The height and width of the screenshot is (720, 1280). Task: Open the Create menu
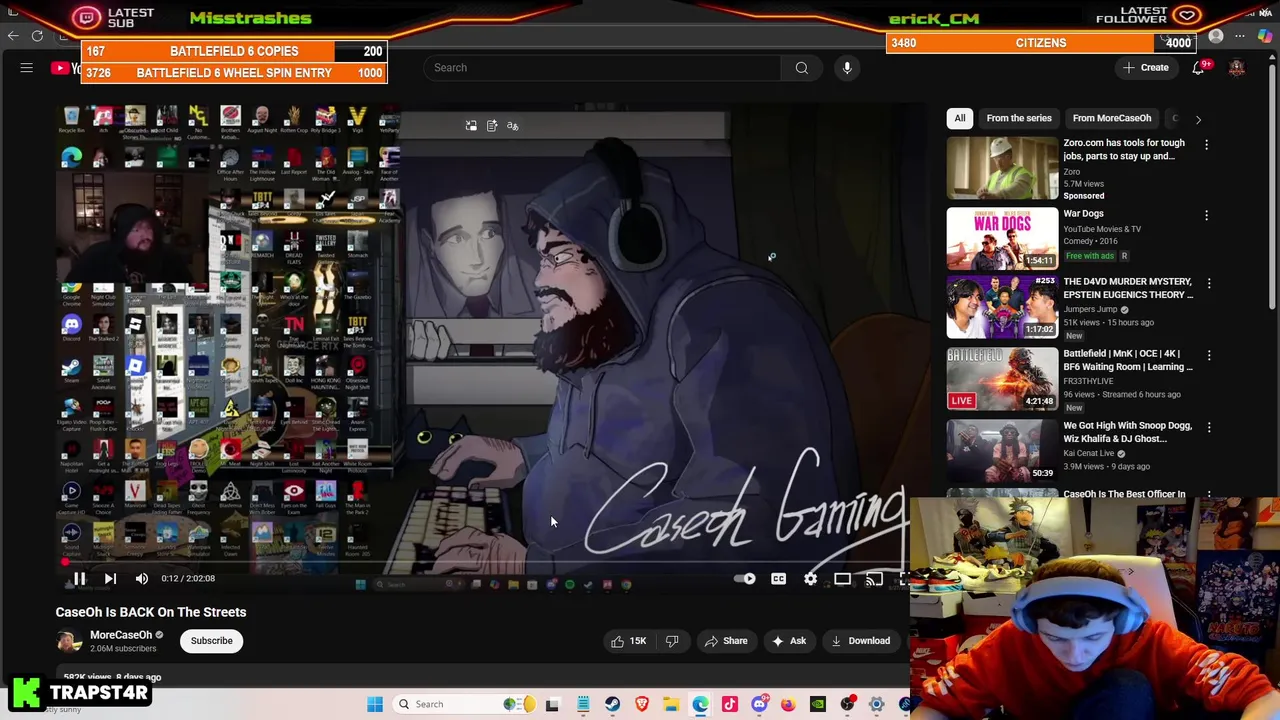pyautogui.click(x=1146, y=68)
